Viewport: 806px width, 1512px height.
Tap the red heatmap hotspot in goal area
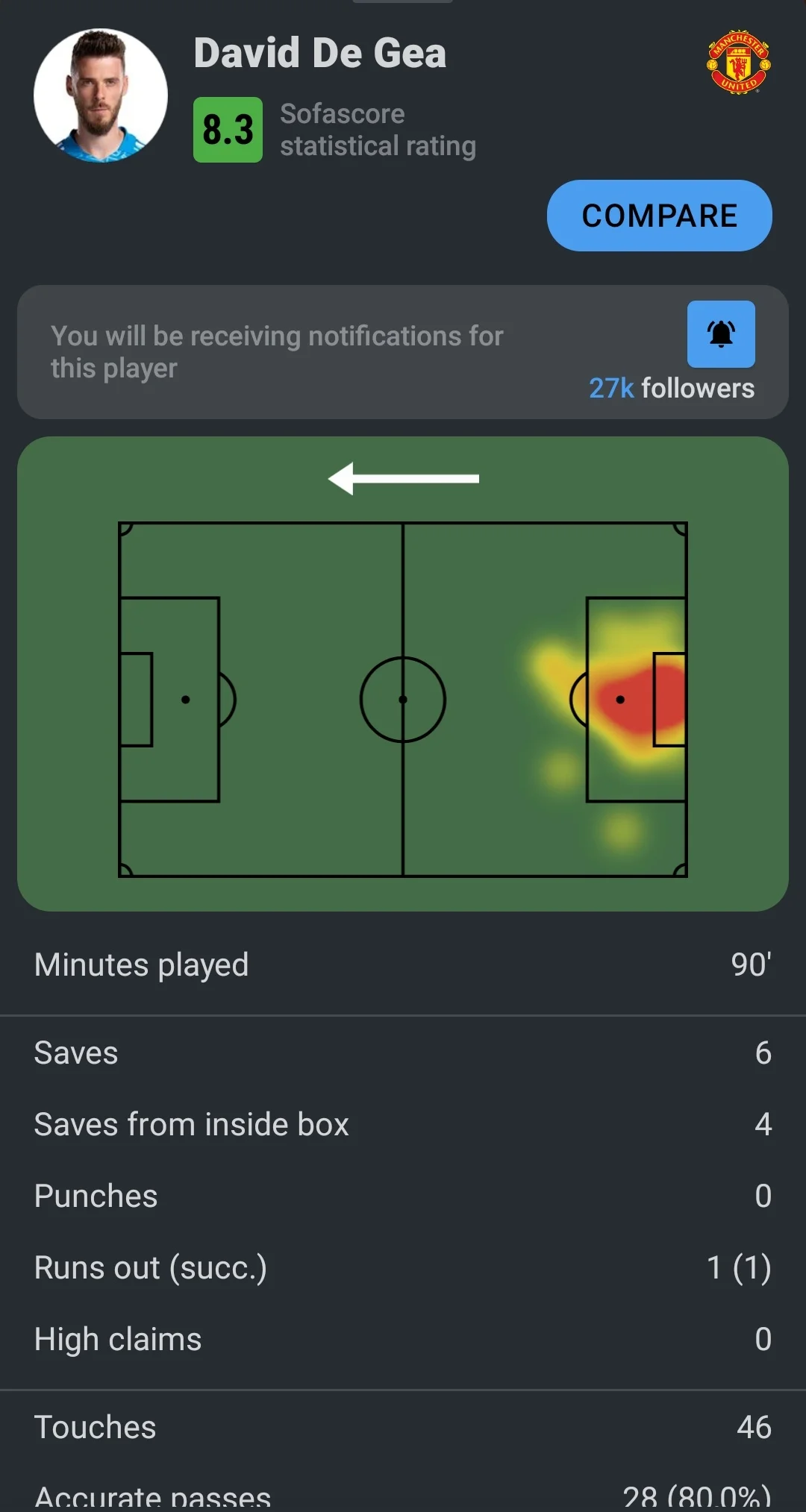(x=640, y=701)
